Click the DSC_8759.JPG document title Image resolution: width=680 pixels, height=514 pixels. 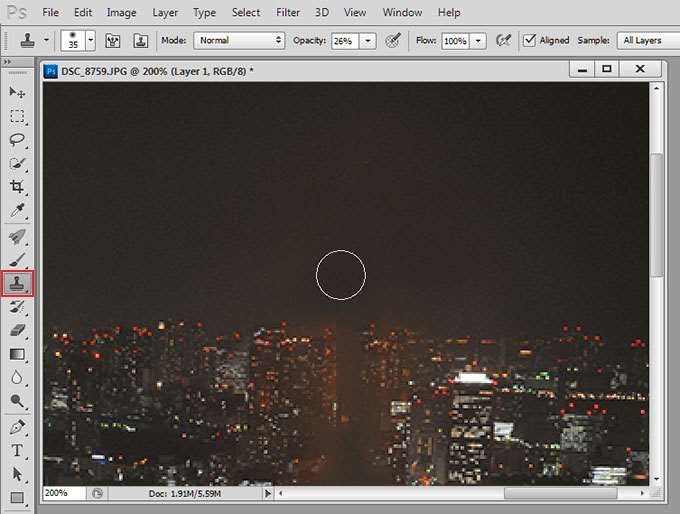click(x=157, y=71)
